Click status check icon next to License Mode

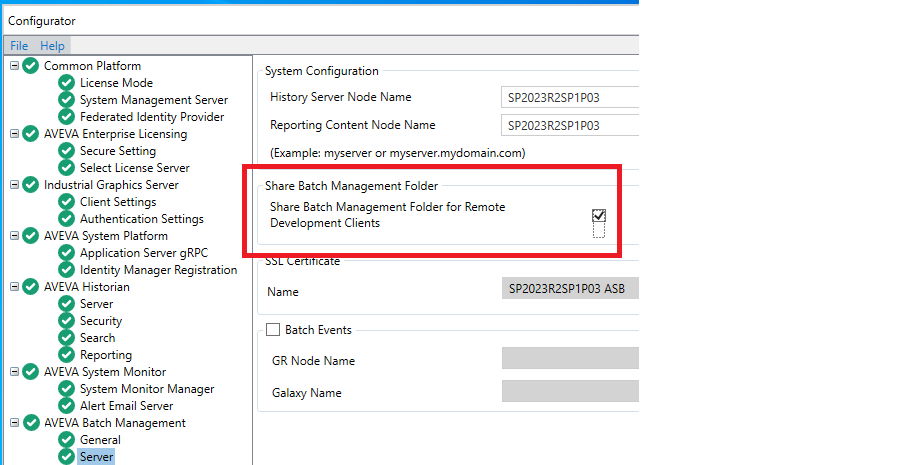(66, 83)
